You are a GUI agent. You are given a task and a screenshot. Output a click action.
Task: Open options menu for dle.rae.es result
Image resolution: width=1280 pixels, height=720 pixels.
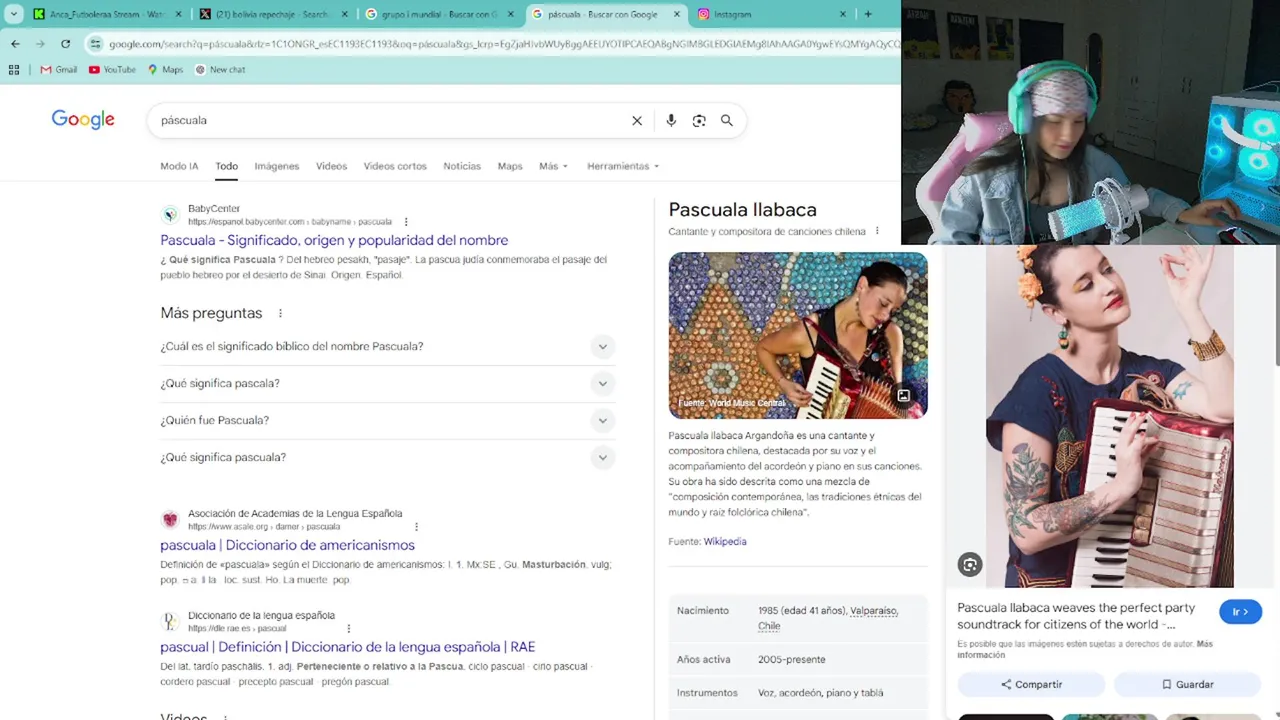(349, 629)
